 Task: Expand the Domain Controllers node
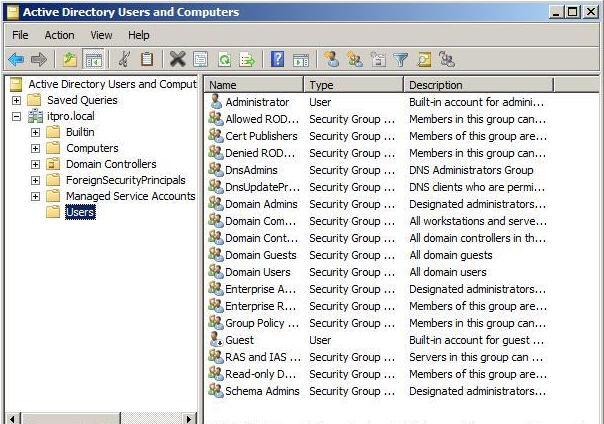35,164
